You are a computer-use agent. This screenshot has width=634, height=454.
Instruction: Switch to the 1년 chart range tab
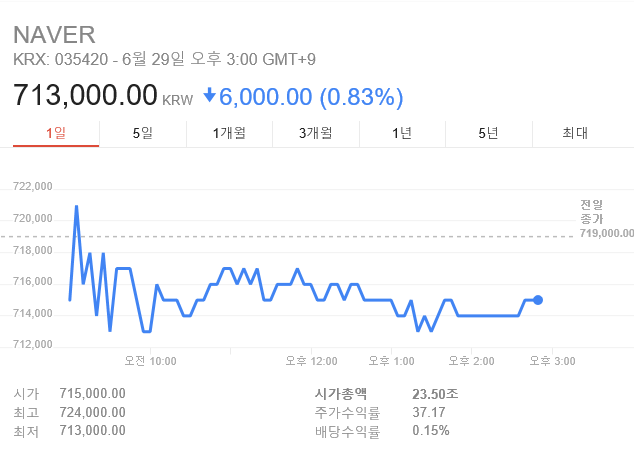[402, 133]
